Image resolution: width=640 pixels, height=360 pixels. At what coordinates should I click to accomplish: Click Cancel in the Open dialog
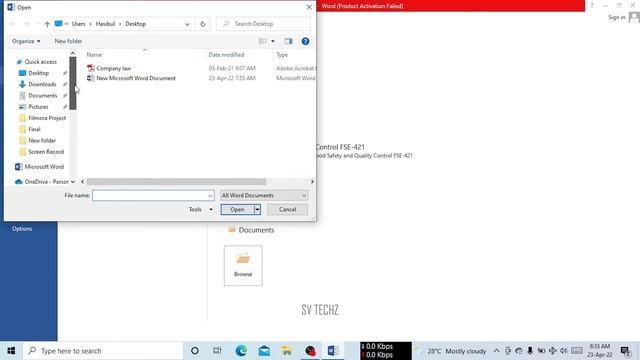[287, 209]
